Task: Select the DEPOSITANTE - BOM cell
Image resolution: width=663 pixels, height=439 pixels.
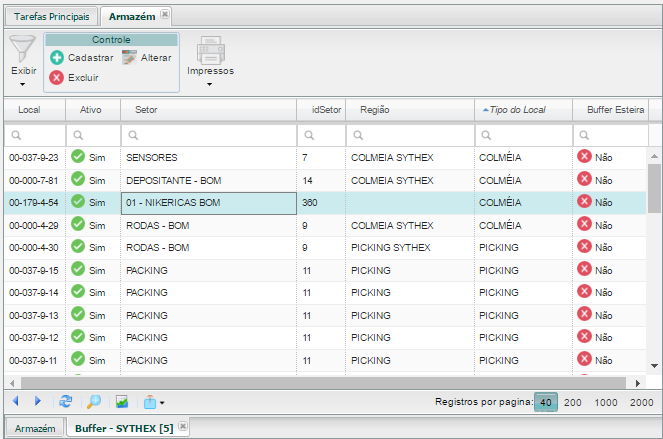Action: pos(209,181)
